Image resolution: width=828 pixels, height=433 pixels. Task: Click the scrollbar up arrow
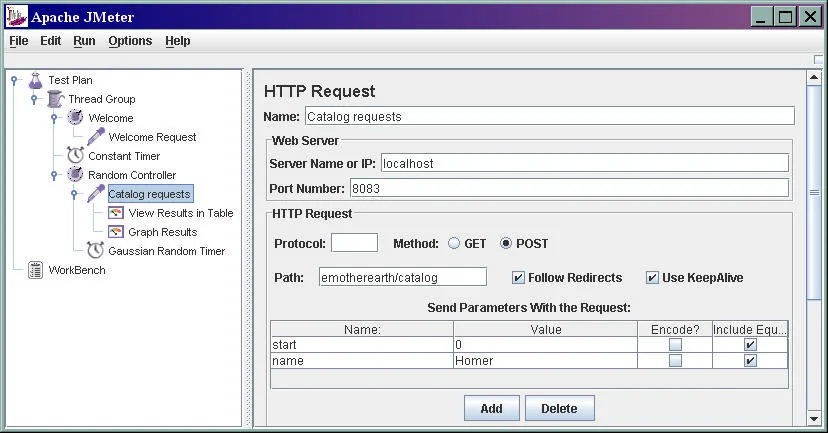click(814, 78)
